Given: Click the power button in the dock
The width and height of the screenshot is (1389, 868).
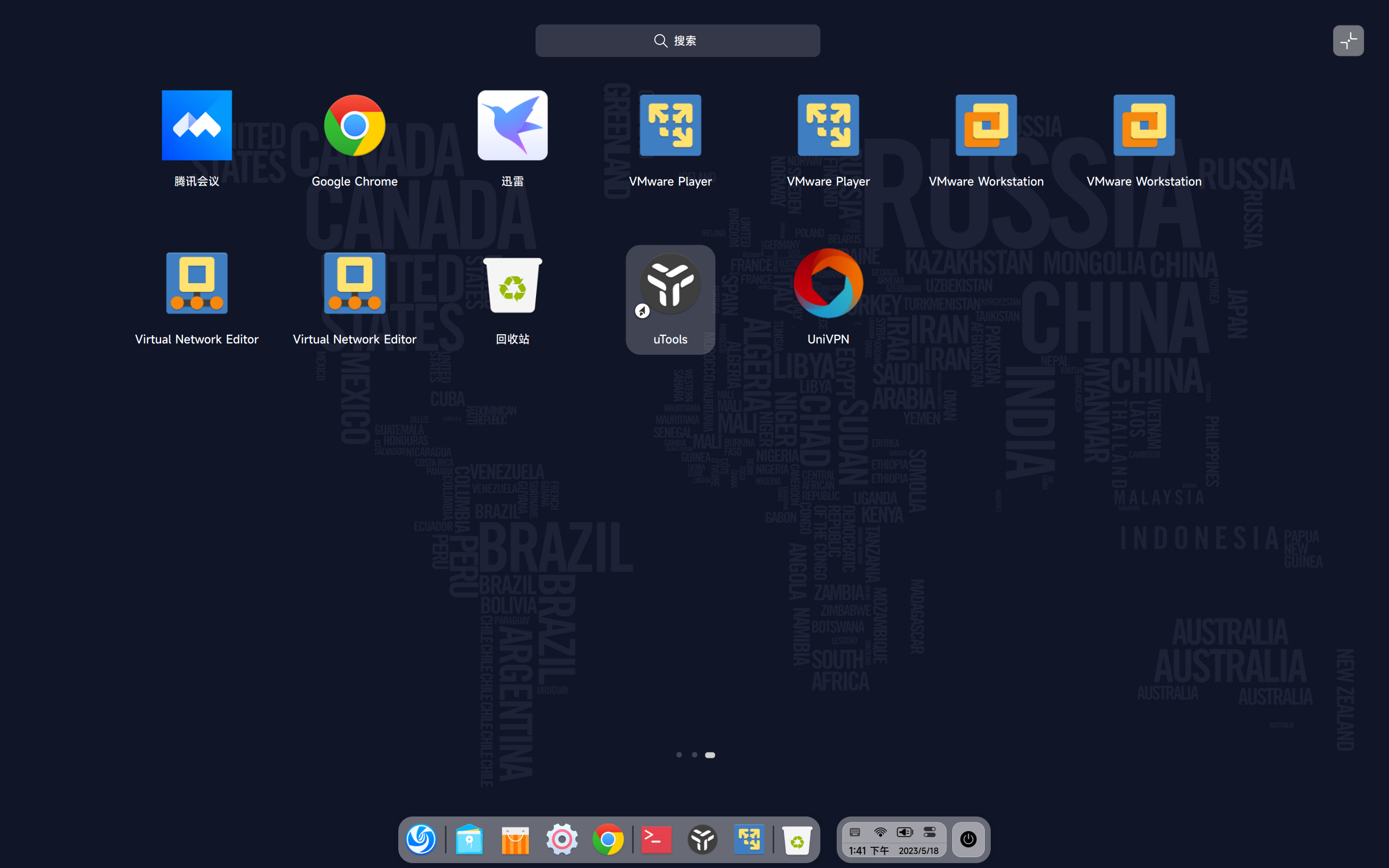Looking at the screenshot, I should 969,839.
